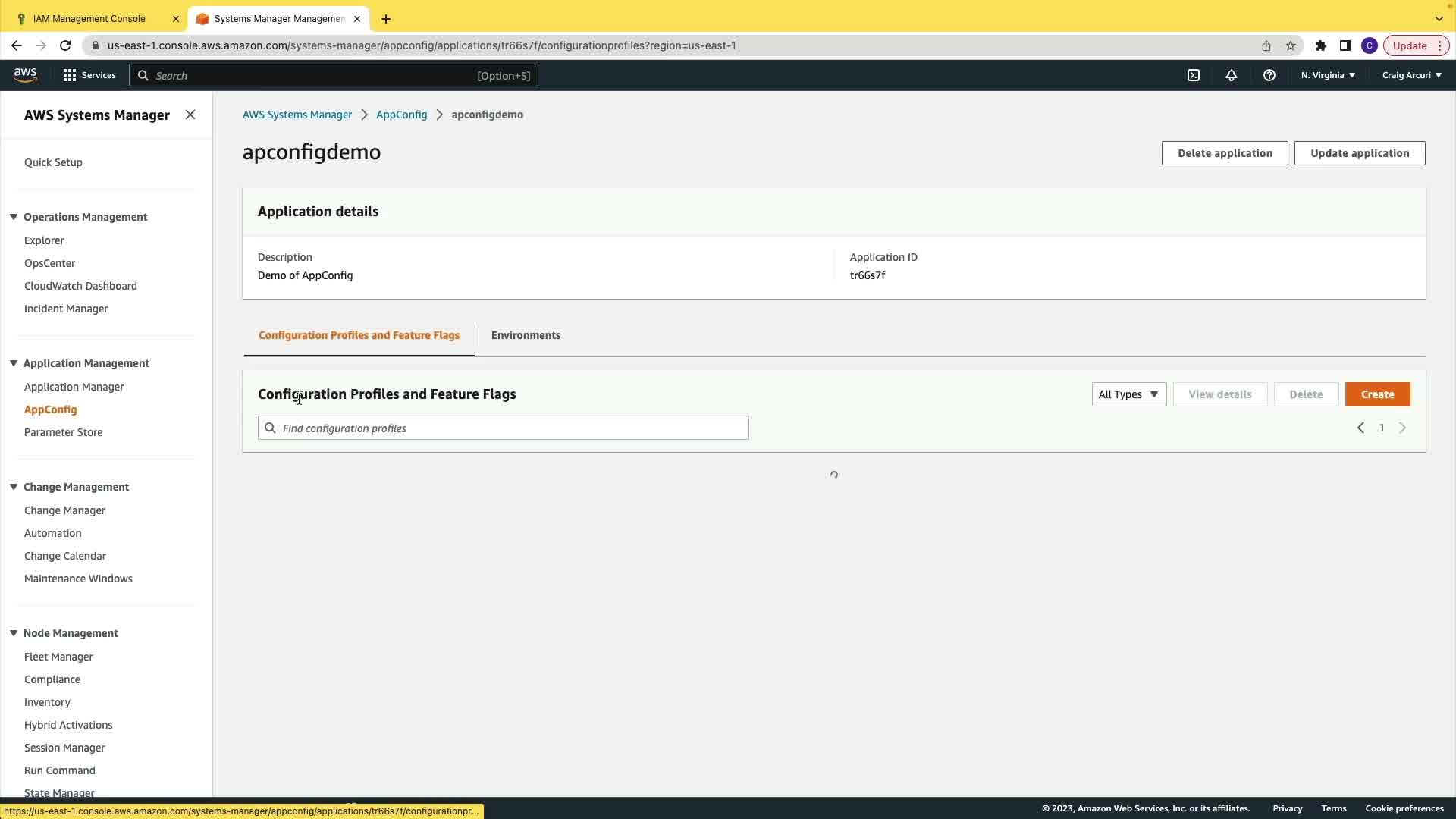Expand the Craig Arcuri account menu

pos(1411,75)
